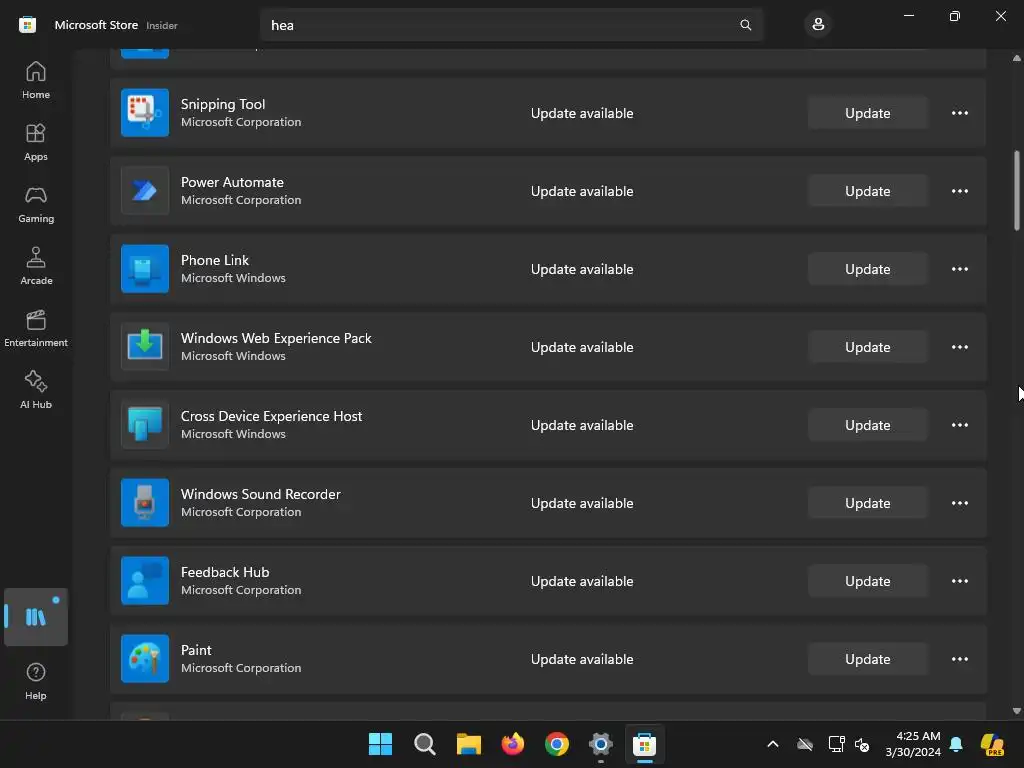Open more options for Windows Sound Recorder

tap(959, 503)
